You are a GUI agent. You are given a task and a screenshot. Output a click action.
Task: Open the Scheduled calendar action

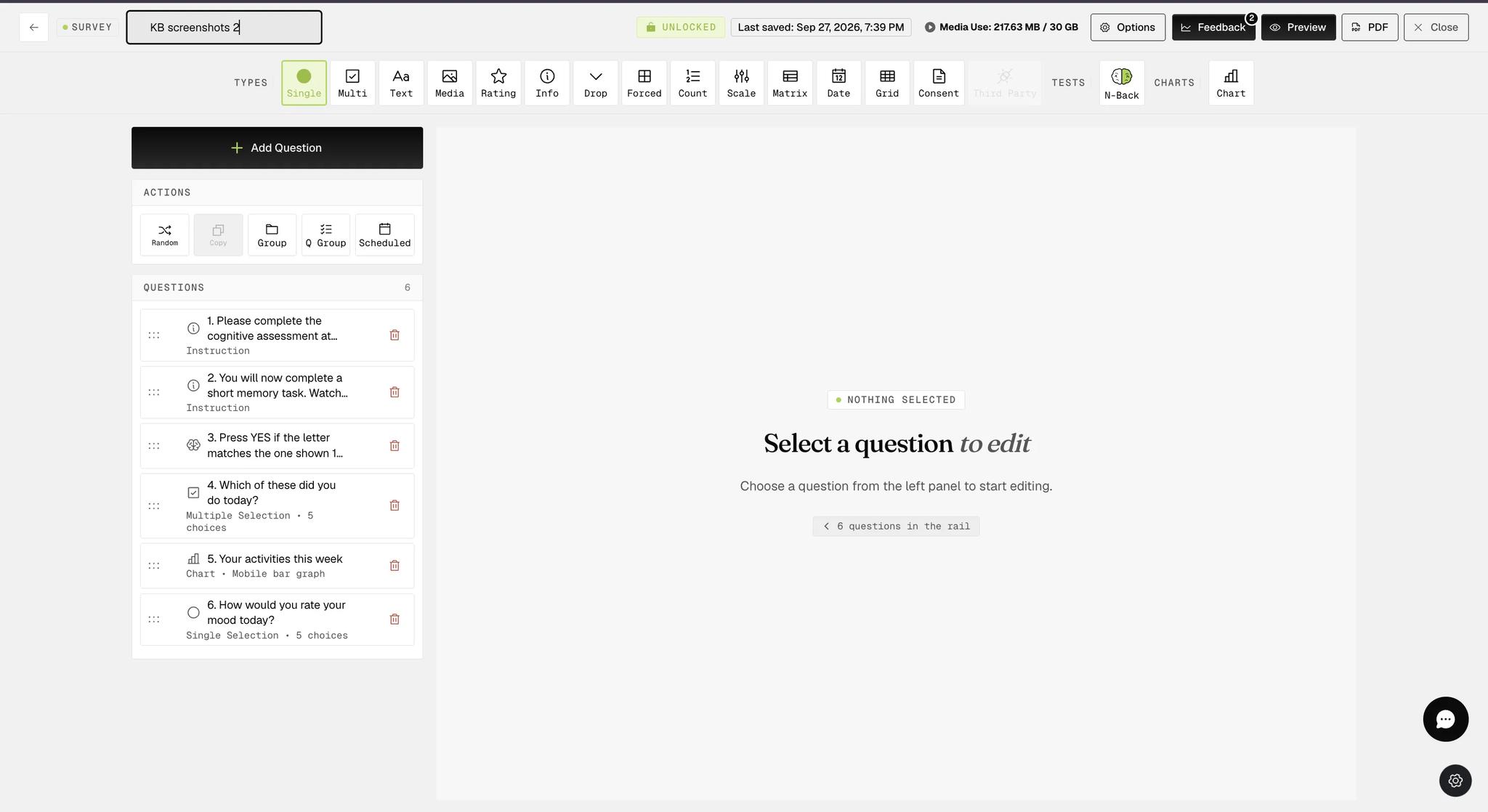pyautogui.click(x=385, y=235)
